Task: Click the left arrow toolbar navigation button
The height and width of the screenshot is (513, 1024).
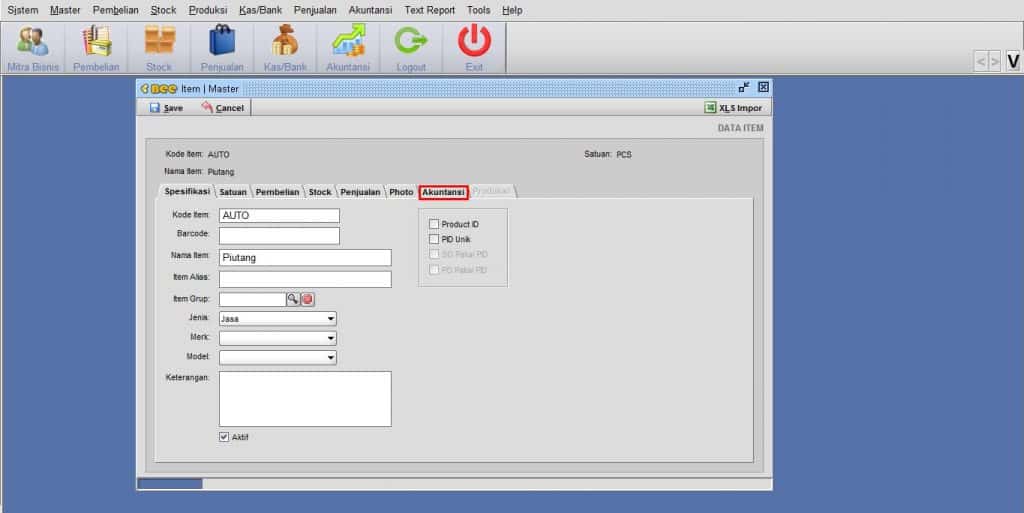Action: click(x=980, y=61)
